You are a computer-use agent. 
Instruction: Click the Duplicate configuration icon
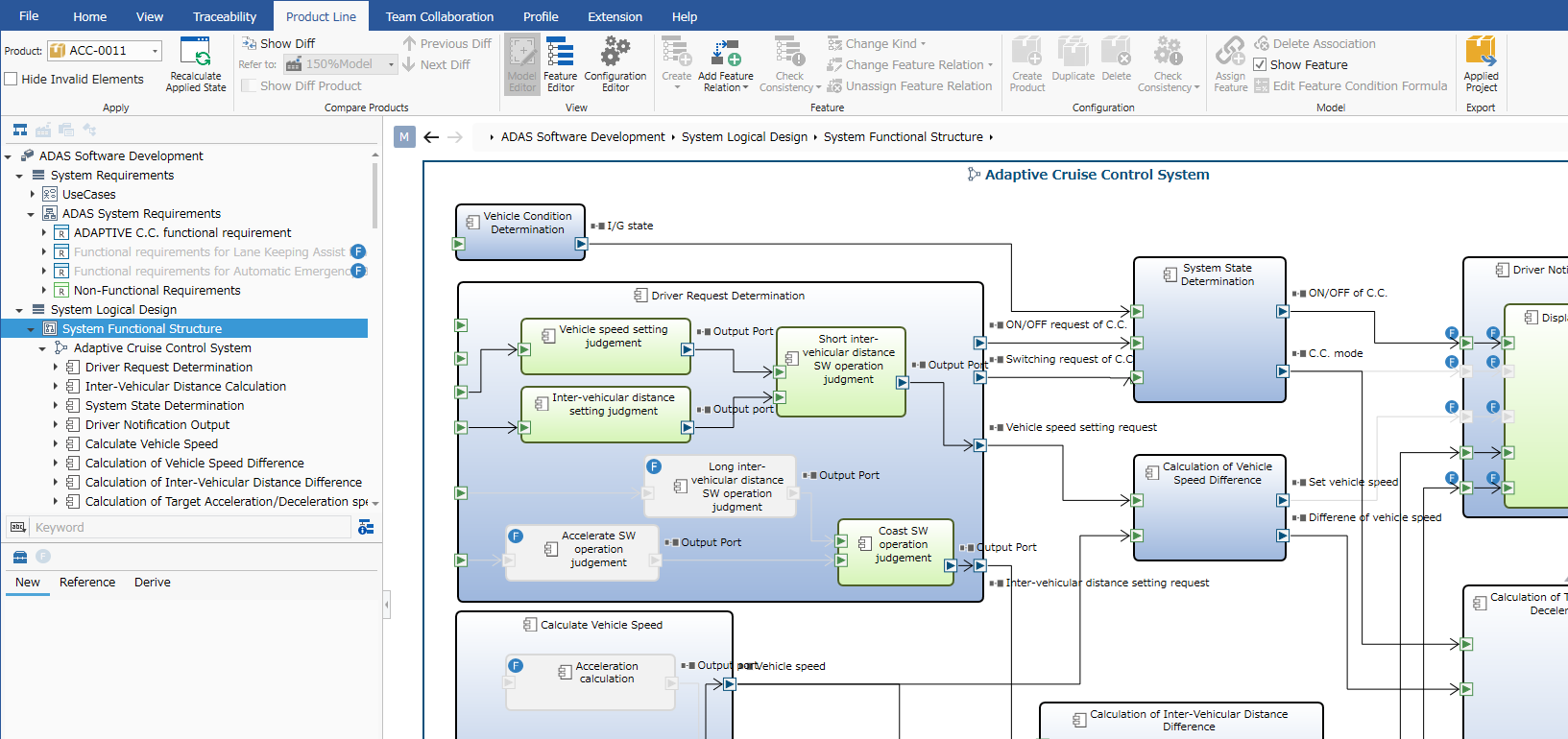click(1073, 52)
